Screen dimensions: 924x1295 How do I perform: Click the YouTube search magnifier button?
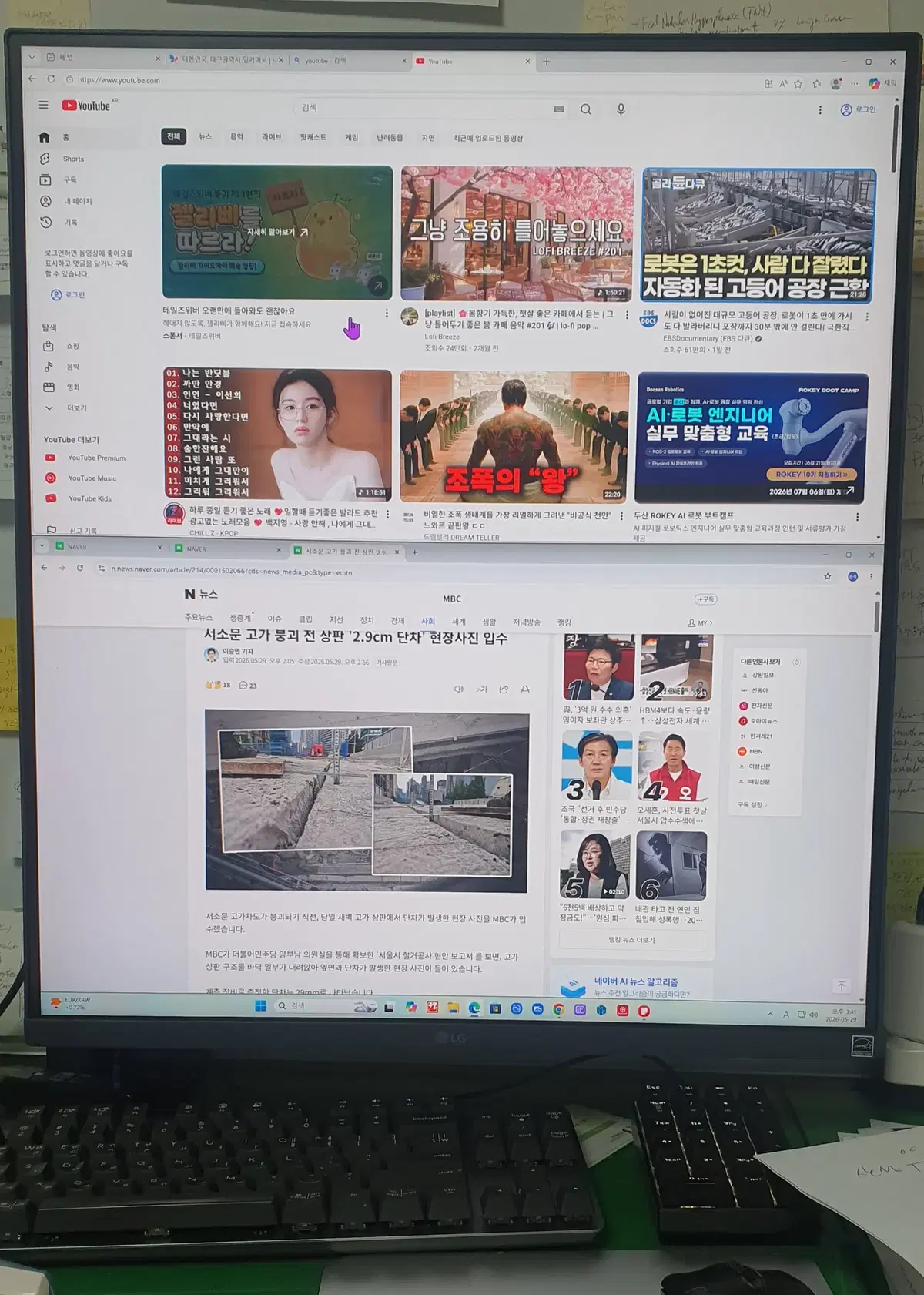(x=586, y=109)
